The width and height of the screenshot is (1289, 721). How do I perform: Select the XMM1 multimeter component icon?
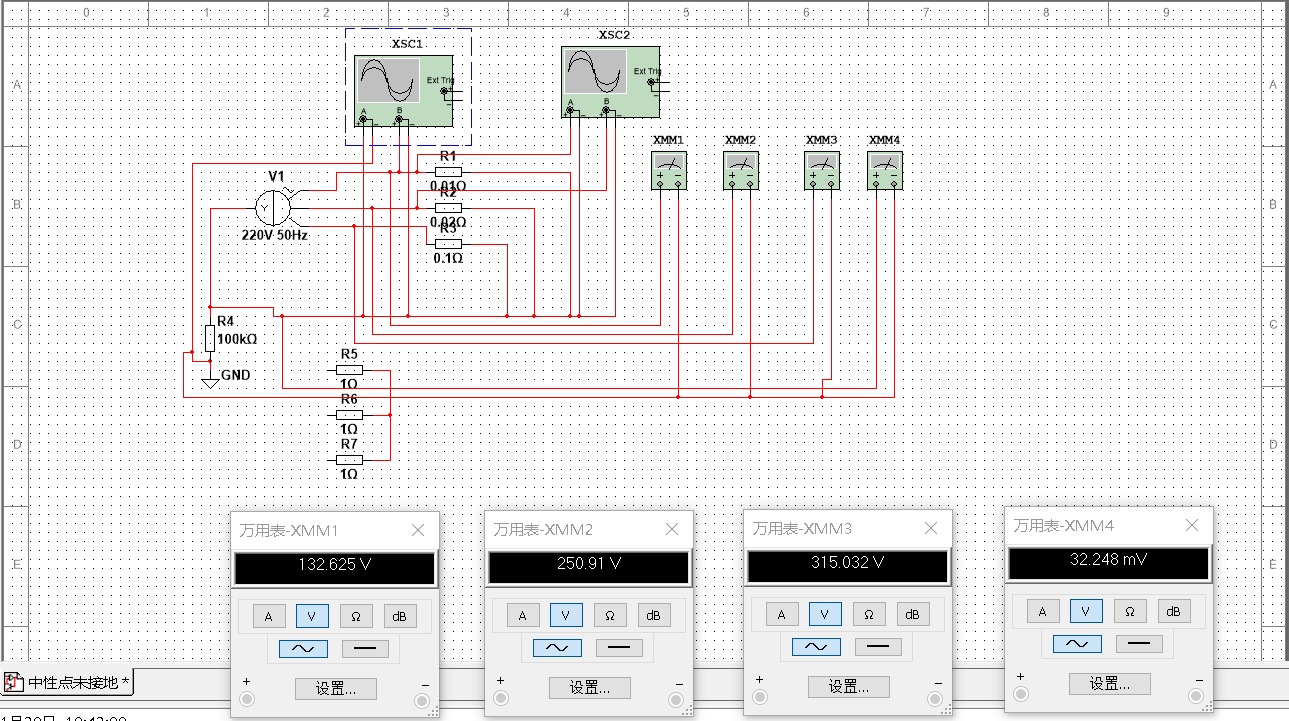(x=668, y=171)
